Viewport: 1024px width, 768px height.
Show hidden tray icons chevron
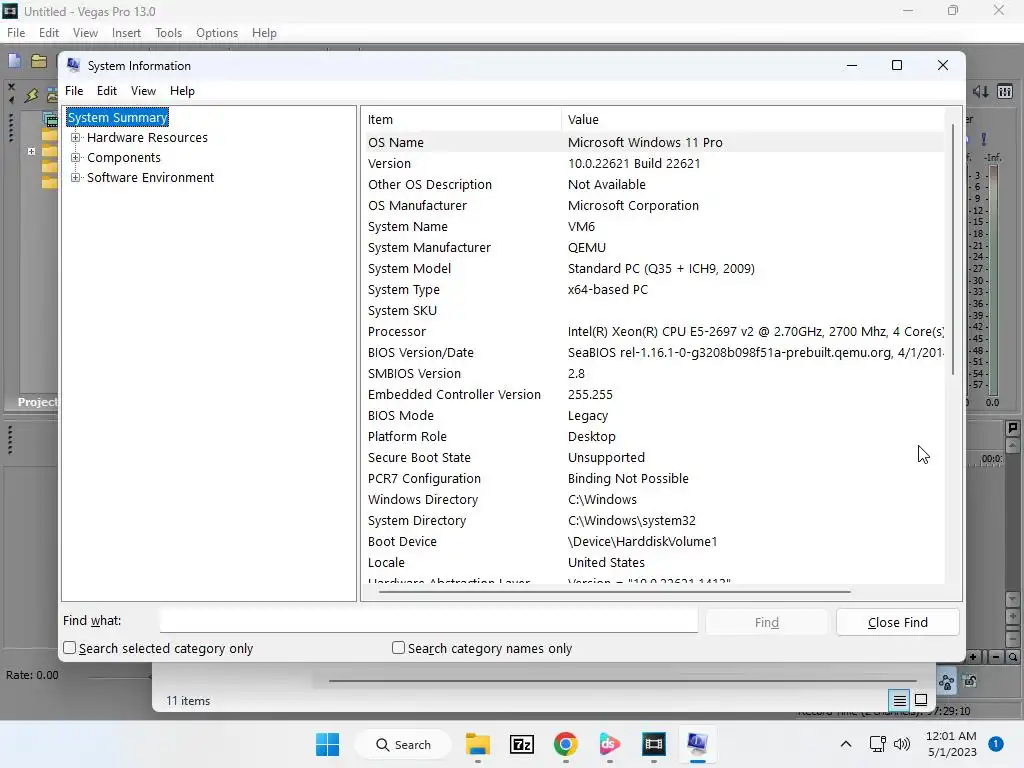tap(846, 744)
